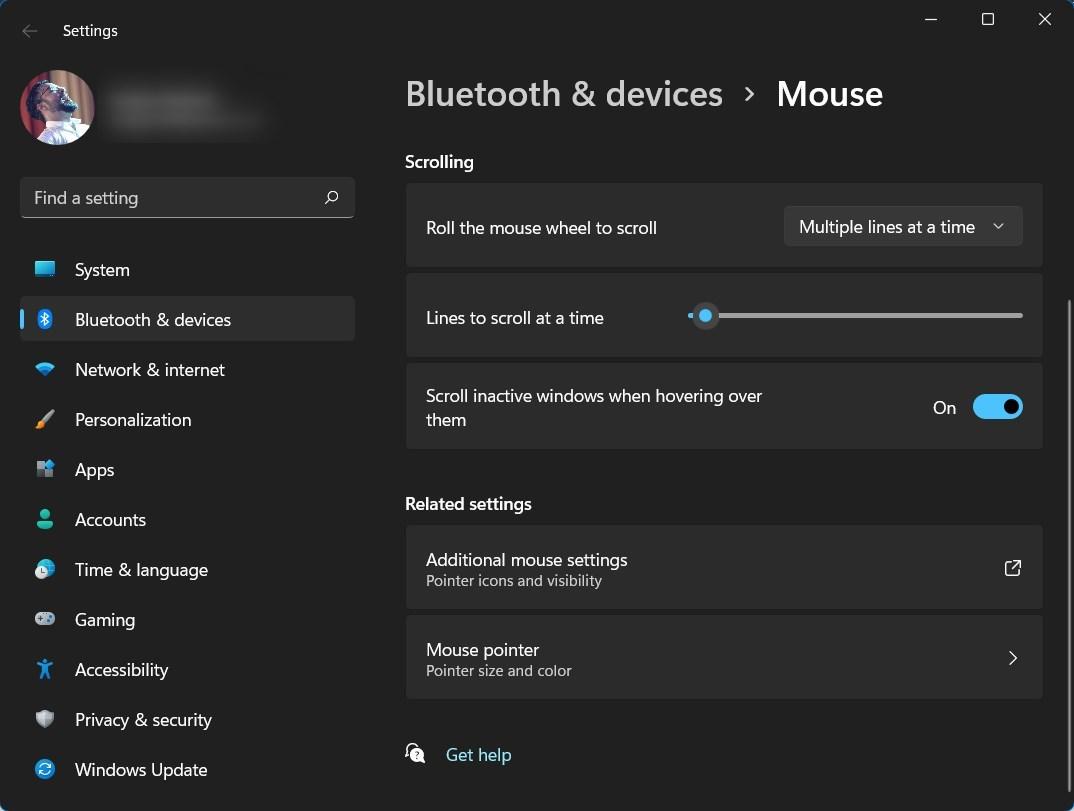
Task: Open Additional mouse settings external link
Action: [1012, 568]
